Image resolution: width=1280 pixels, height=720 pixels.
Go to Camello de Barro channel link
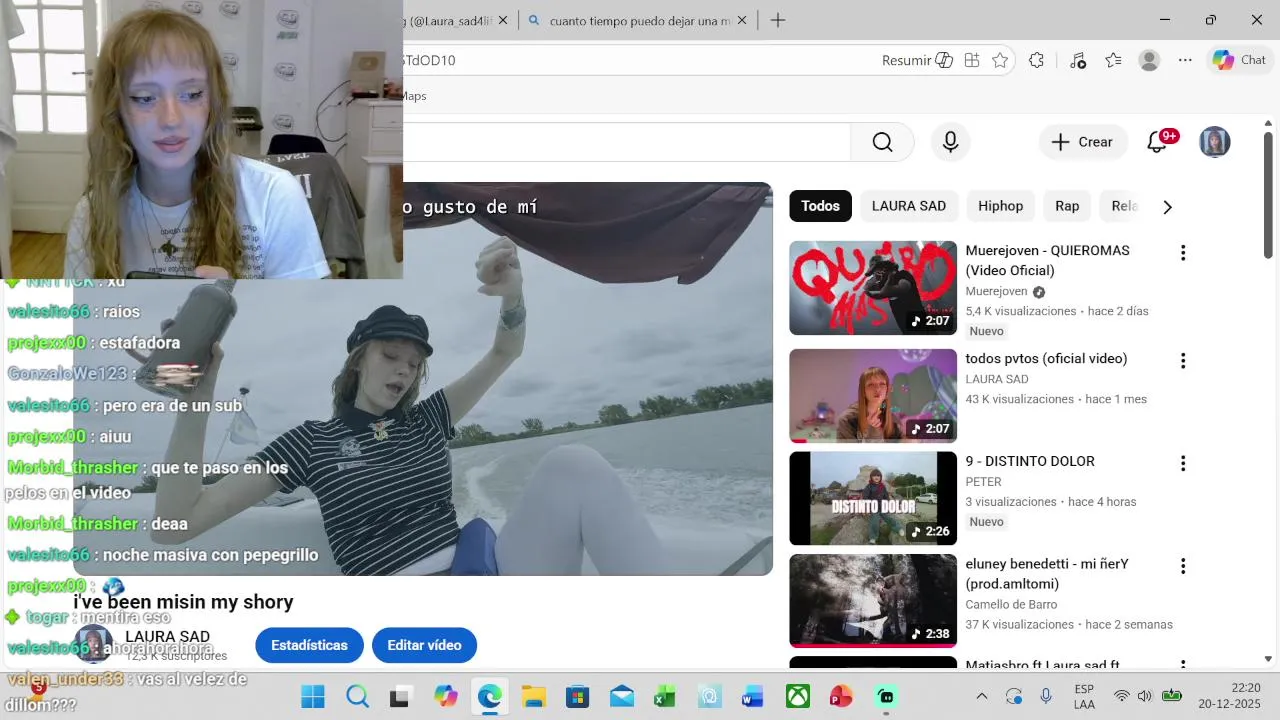click(1011, 604)
